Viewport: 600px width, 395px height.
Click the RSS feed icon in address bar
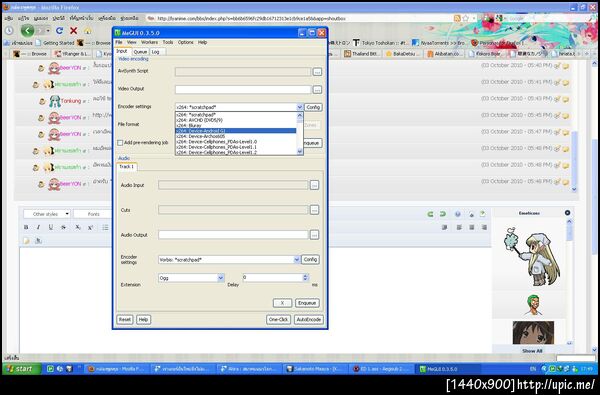pos(457,18)
